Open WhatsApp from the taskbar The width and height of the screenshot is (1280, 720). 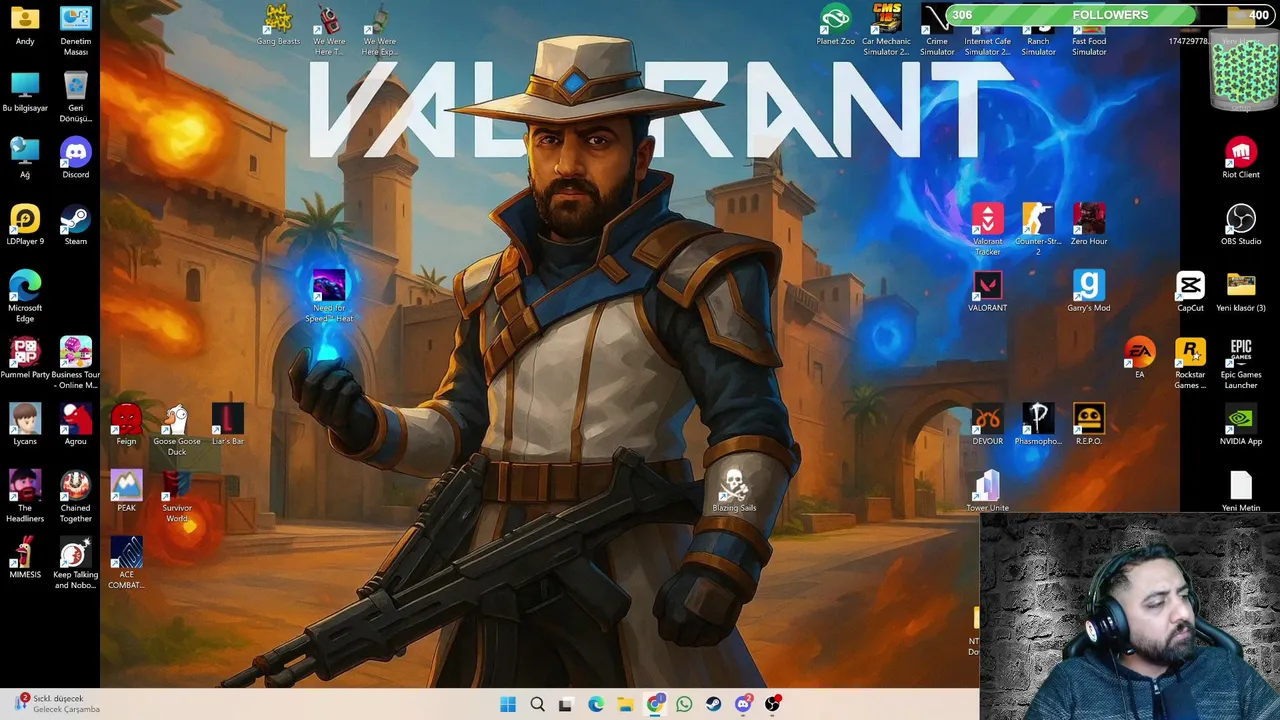[x=684, y=704]
